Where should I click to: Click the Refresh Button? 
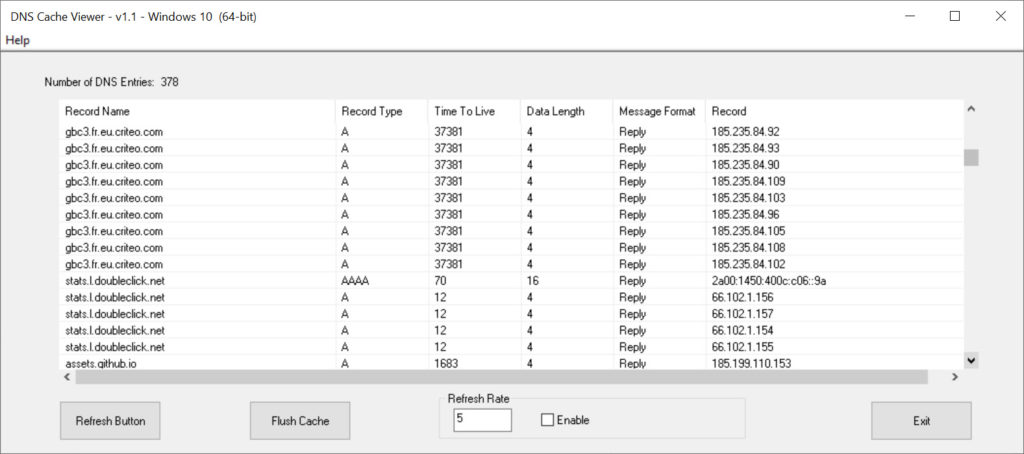point(110,421)
